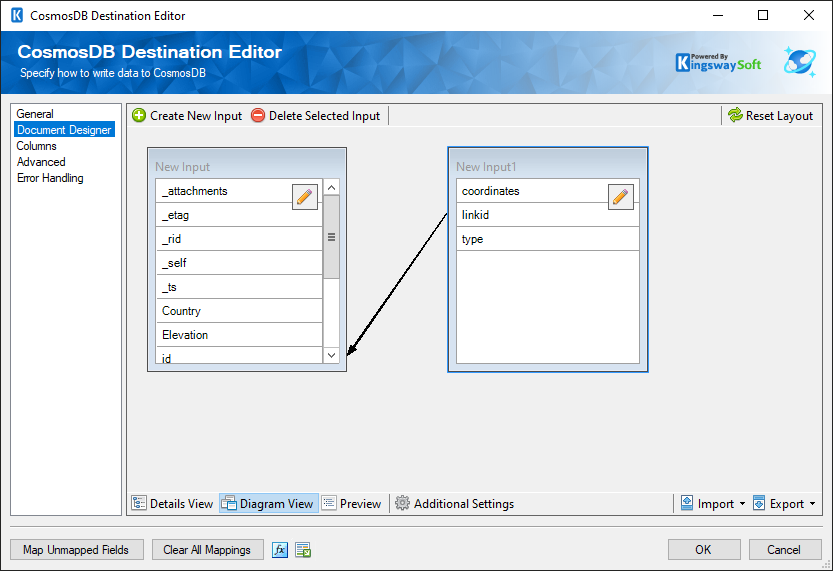Click the Details View label

tap(181, 504)
